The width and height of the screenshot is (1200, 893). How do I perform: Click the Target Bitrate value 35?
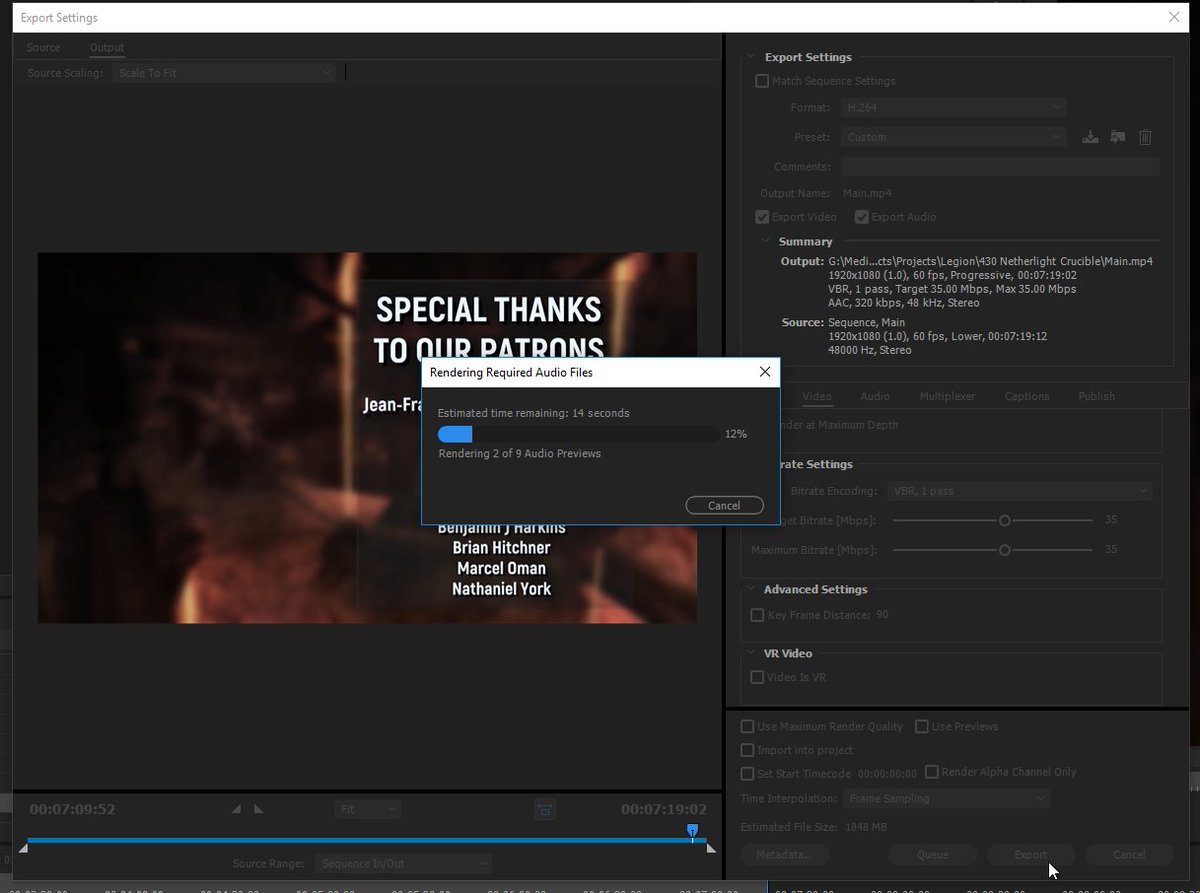[x=1110, y=520]
